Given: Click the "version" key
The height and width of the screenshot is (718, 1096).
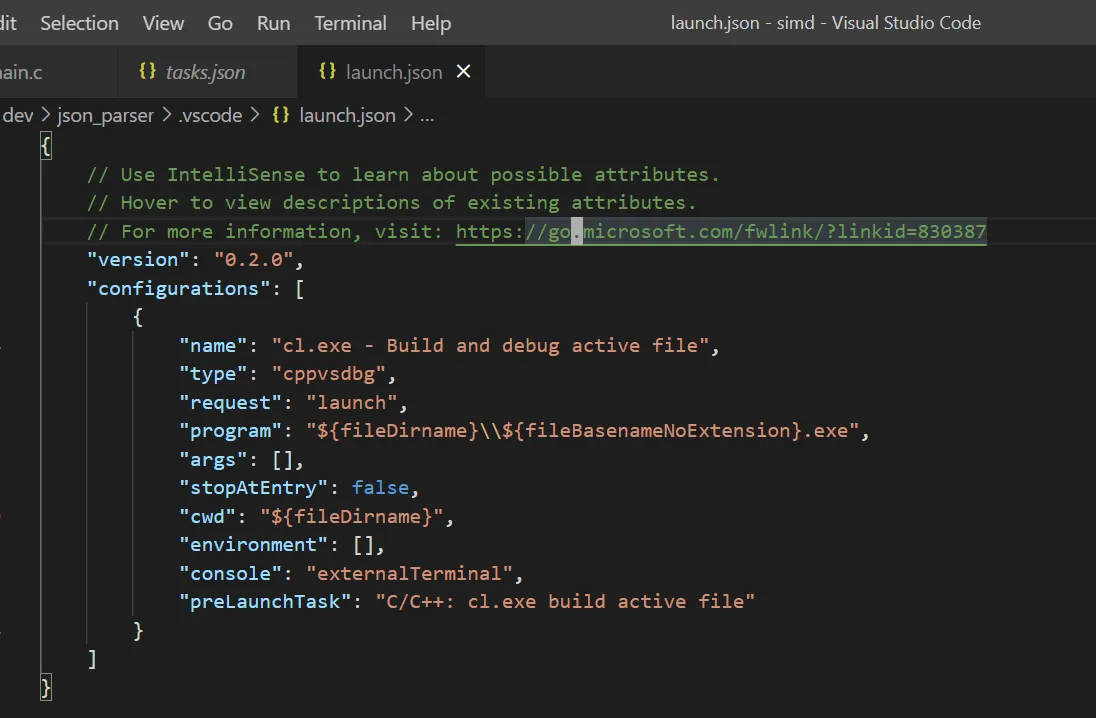Looking at the screenshot, I should tap(138, 259).
